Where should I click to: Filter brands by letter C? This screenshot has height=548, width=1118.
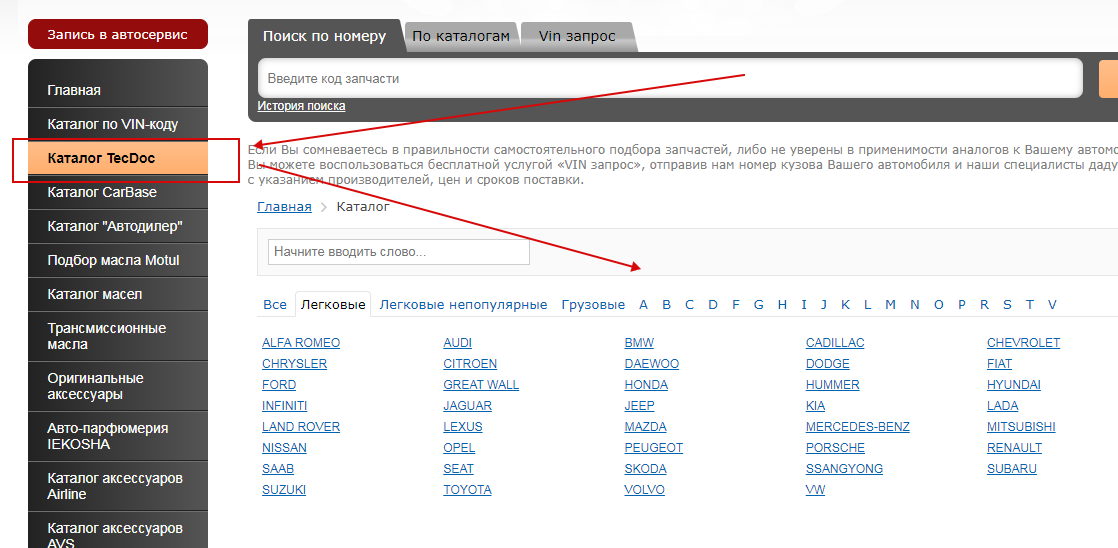tap(689, 305)
